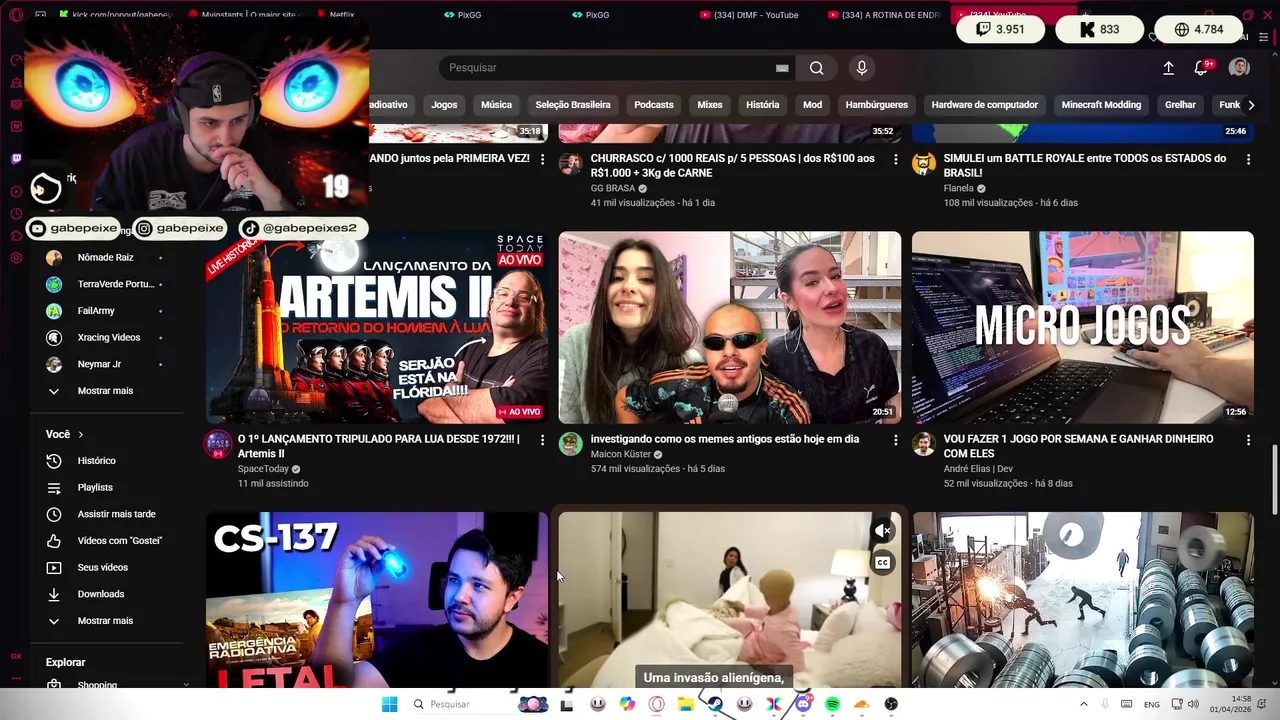Unmute the inline video preview

[882, 531]
